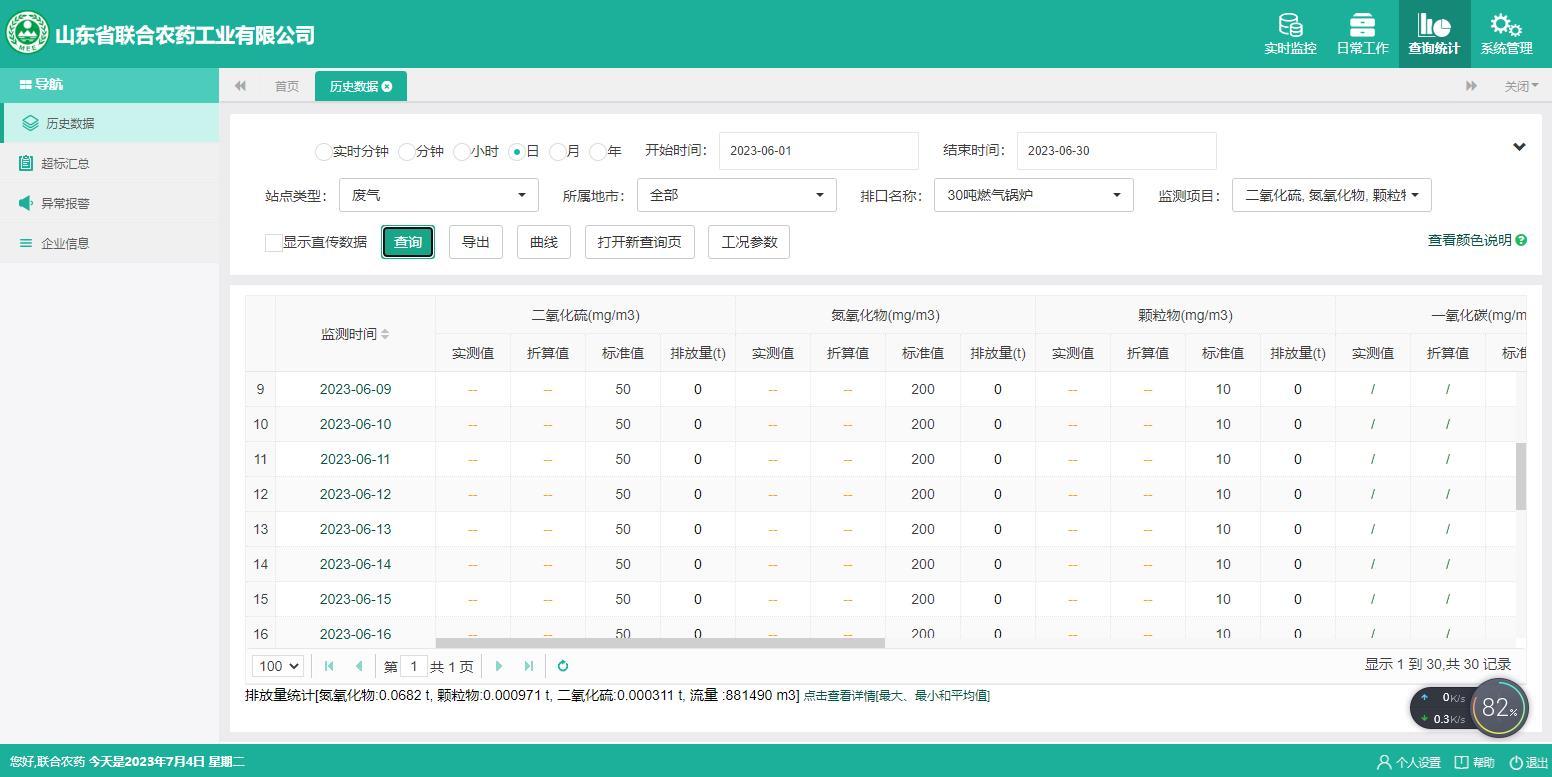Screen dimensions: 1552x777
Task: Check the 显示直传数据 checkbox
Action: 273,242
